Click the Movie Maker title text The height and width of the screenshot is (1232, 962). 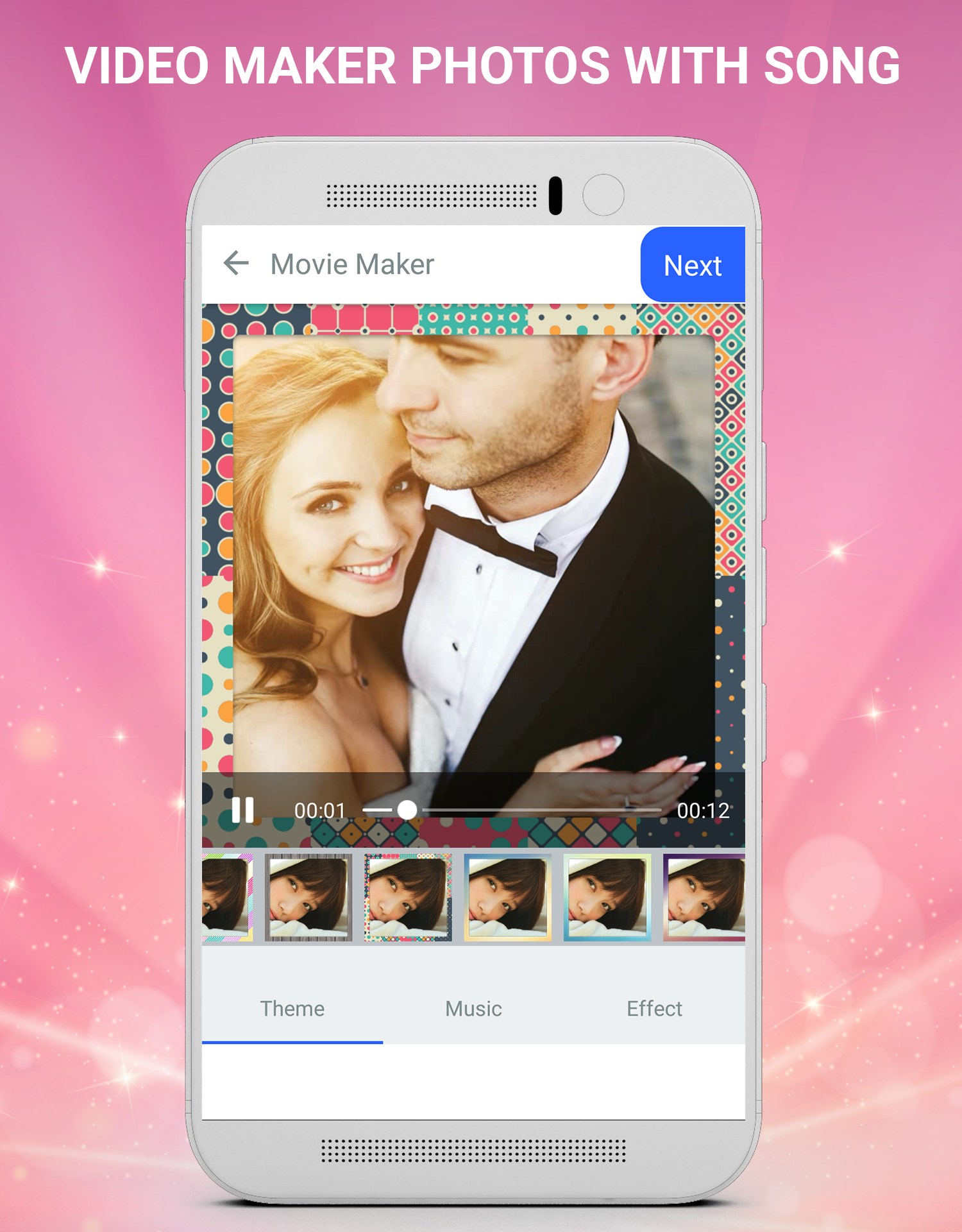click(352, 264)
